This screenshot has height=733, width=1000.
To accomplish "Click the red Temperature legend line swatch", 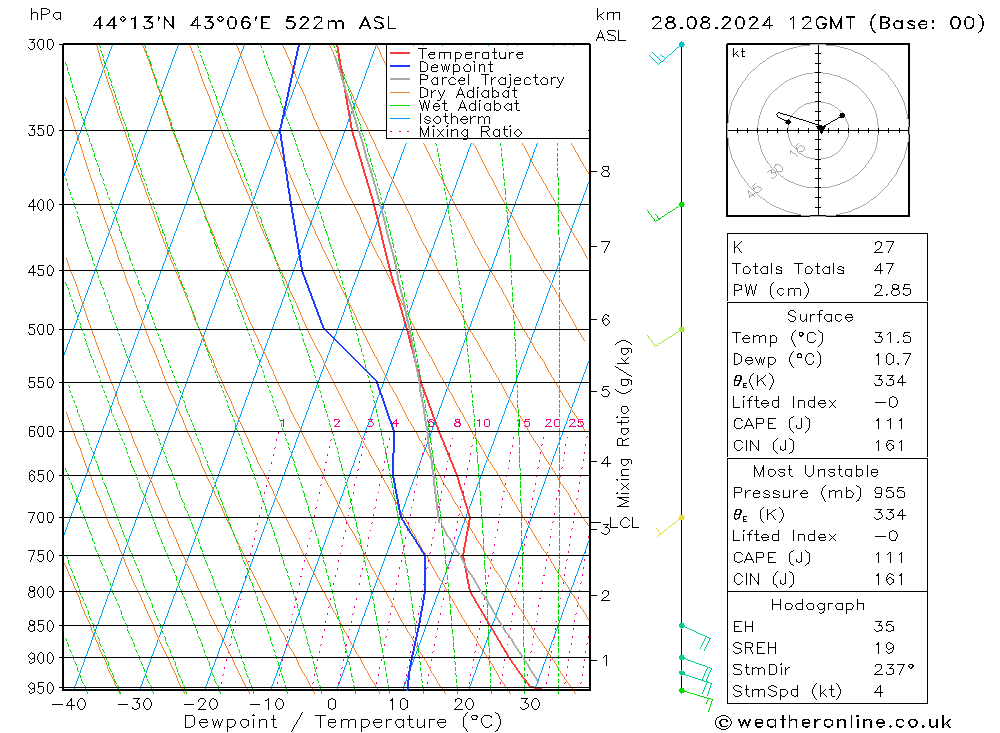I will pyautogui.click(x=400, y=54).
